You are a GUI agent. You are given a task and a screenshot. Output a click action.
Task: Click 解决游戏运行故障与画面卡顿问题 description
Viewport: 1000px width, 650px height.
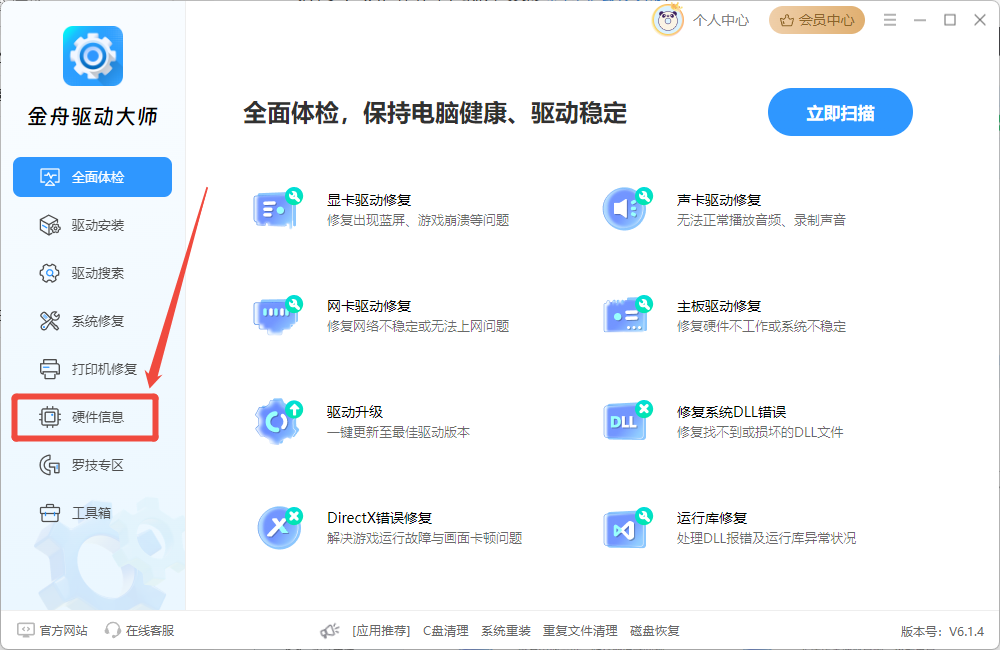tap(424, 538)
